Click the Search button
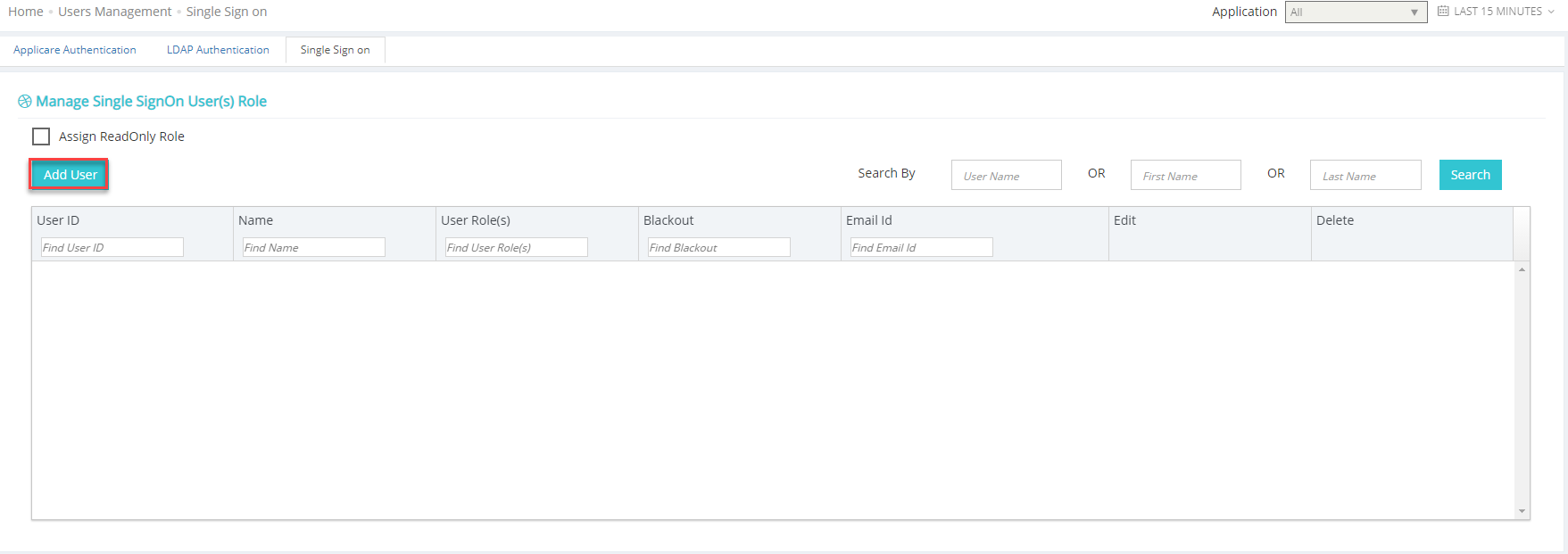 [1470, 175]
